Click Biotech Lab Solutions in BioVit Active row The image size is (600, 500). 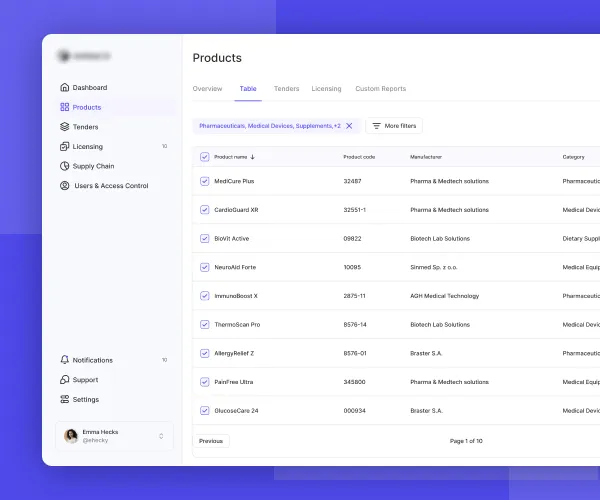440,239
